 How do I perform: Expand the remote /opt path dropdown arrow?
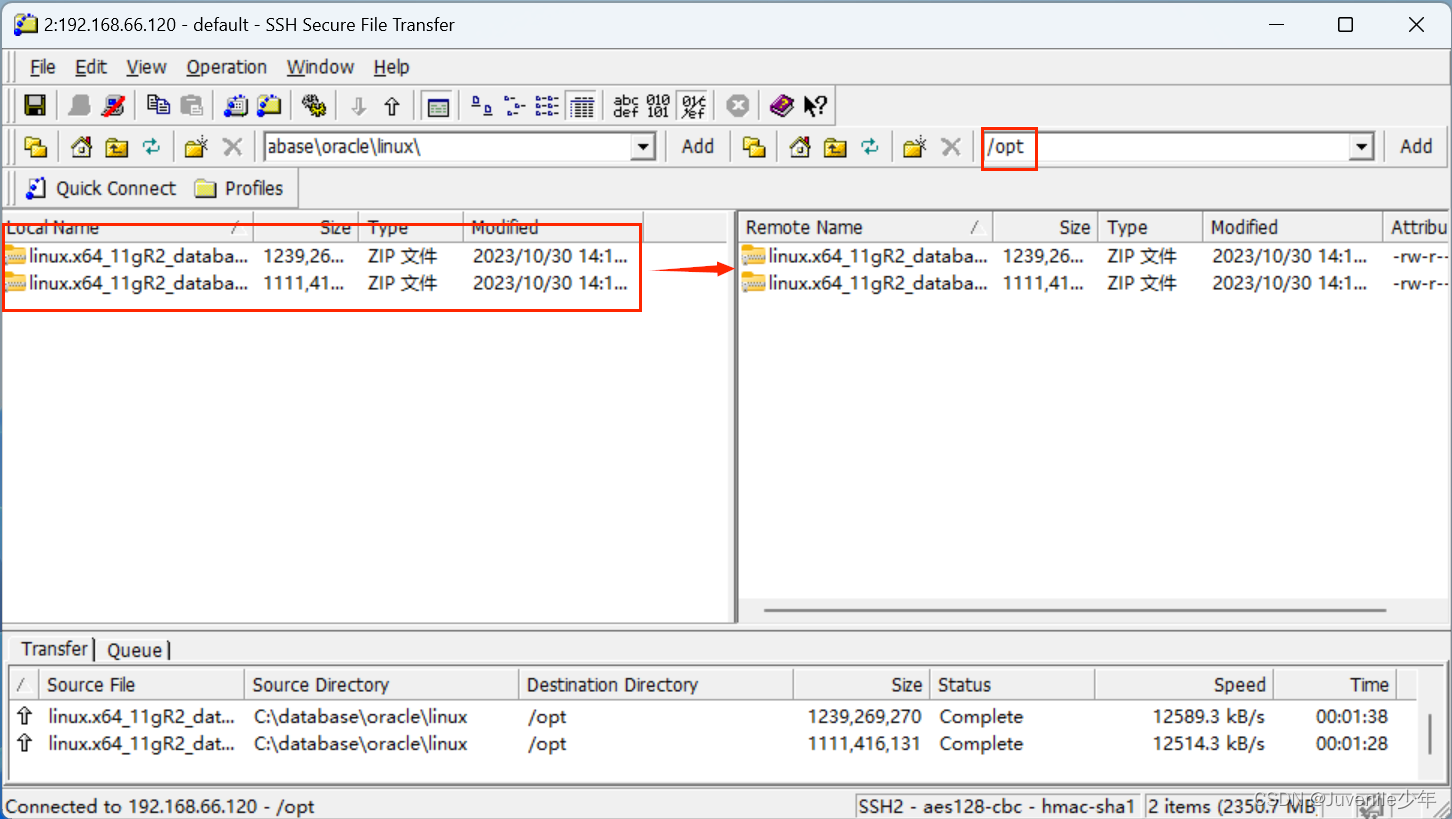click(1361, 147)
